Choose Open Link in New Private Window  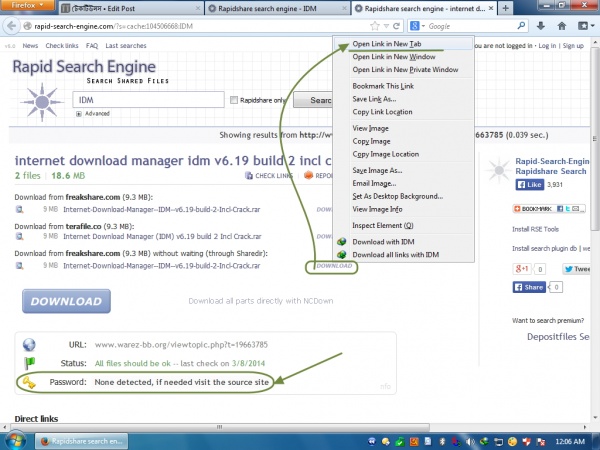[403, 70]
